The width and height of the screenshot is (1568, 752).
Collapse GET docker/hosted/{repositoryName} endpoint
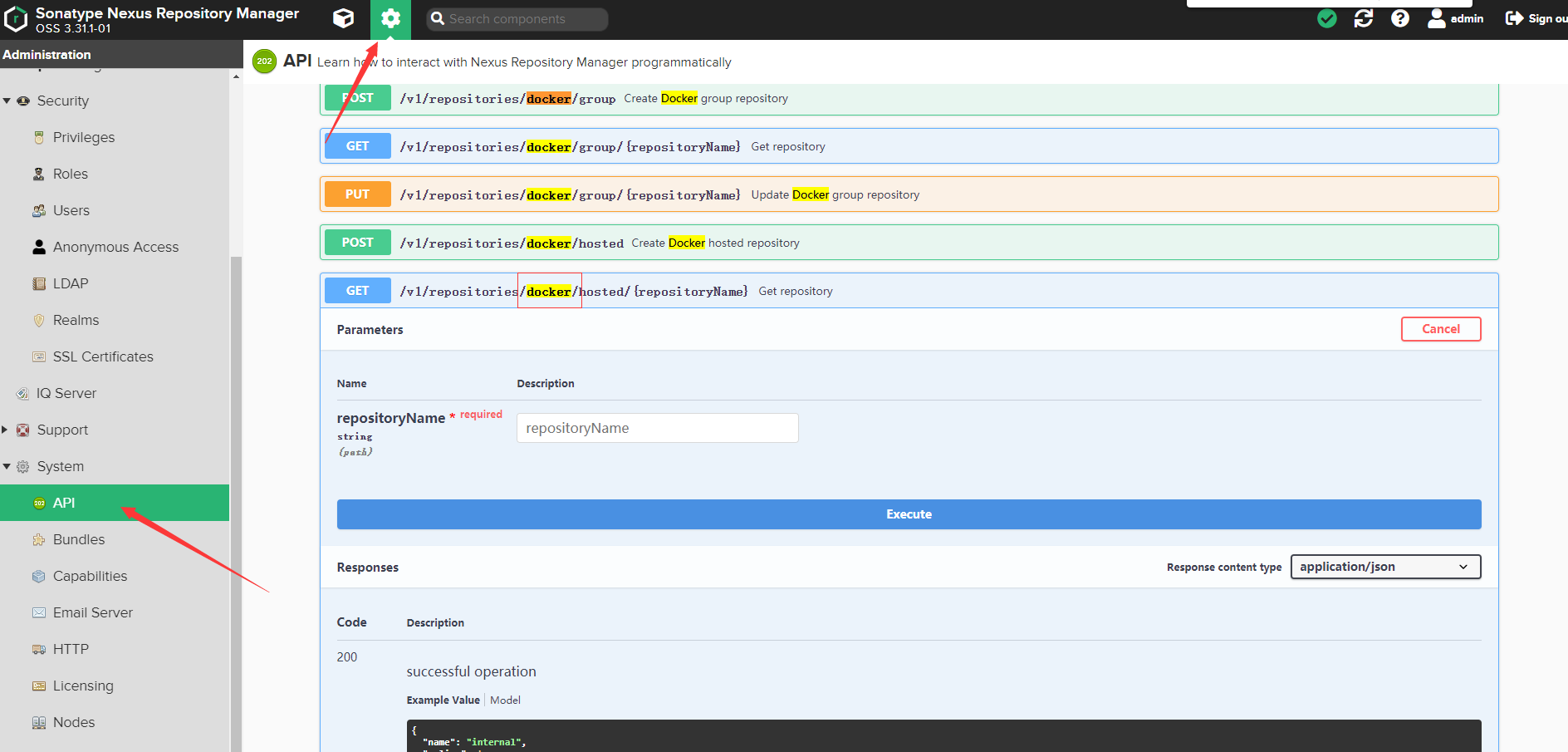[909, 291]
